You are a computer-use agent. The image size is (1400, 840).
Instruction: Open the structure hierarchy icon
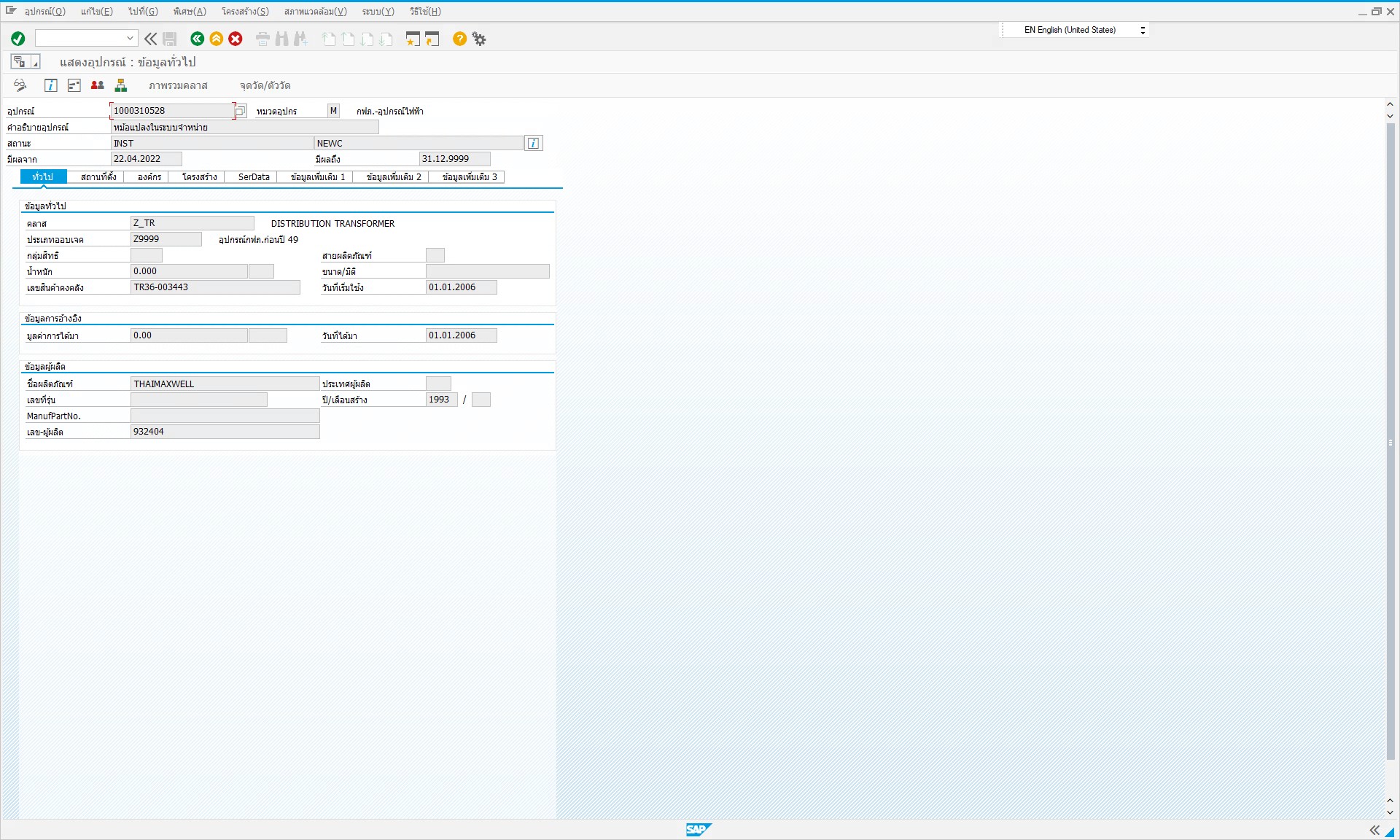click(121, 85)
